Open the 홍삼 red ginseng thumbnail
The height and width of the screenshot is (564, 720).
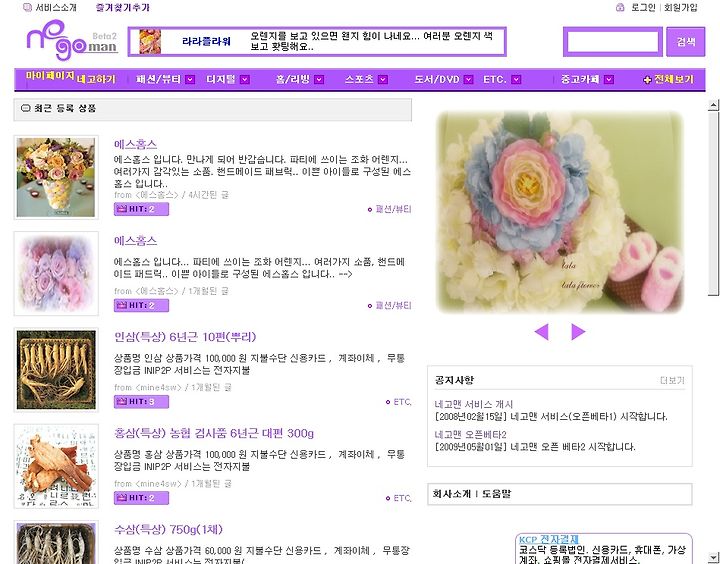click(56, 466)
